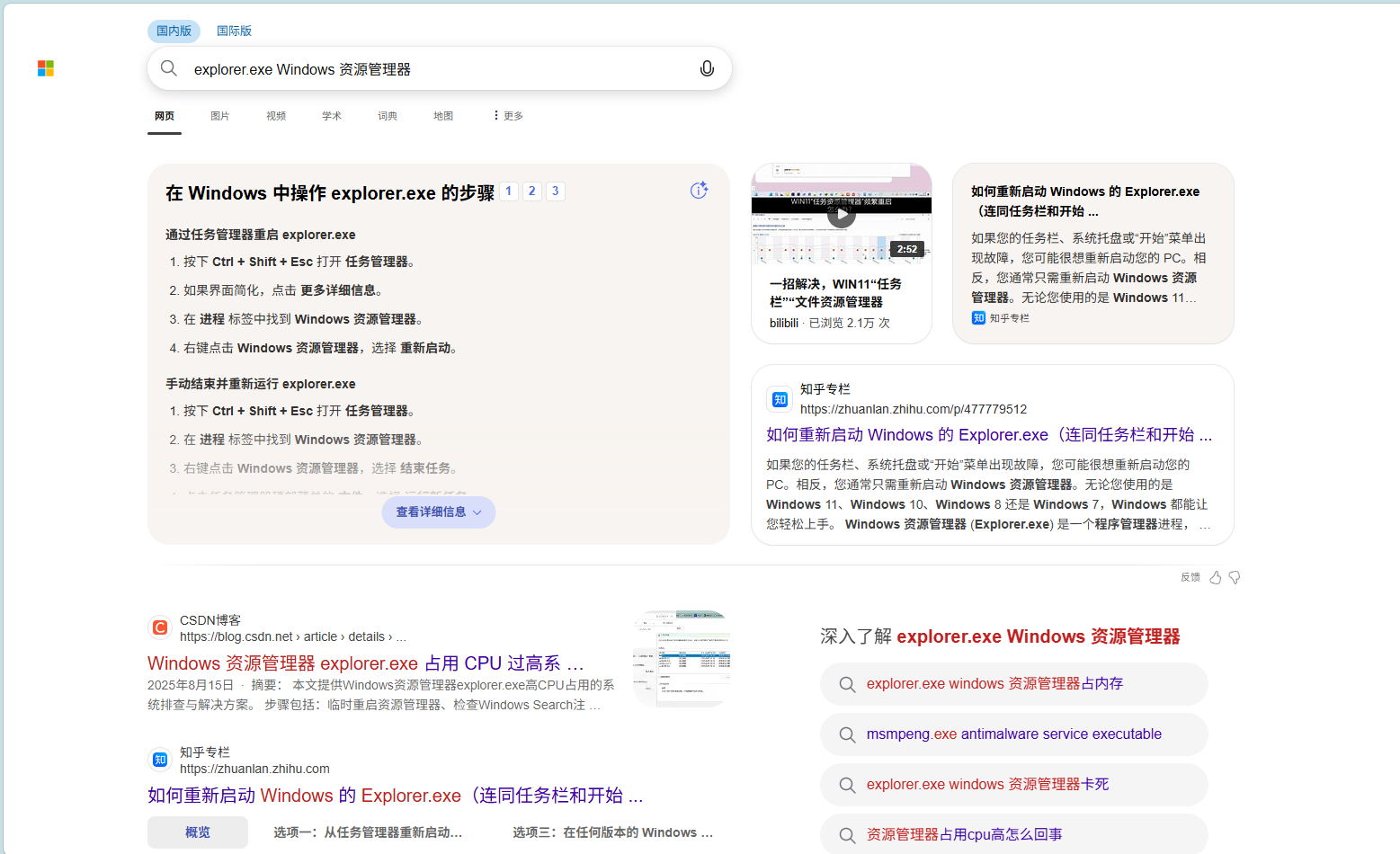Jump to 选项一：从任务管理器重新启动

pyautogui.click(x=368, y=832)
